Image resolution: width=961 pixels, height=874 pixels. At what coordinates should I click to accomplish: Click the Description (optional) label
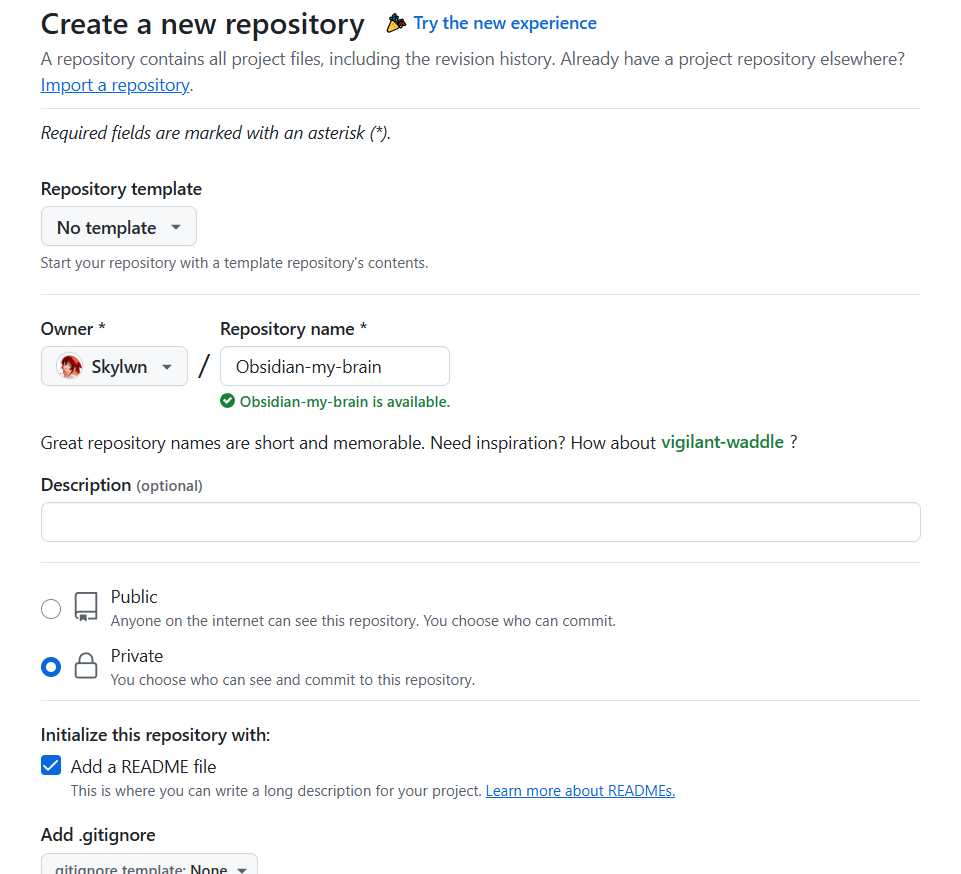[121, 485]
